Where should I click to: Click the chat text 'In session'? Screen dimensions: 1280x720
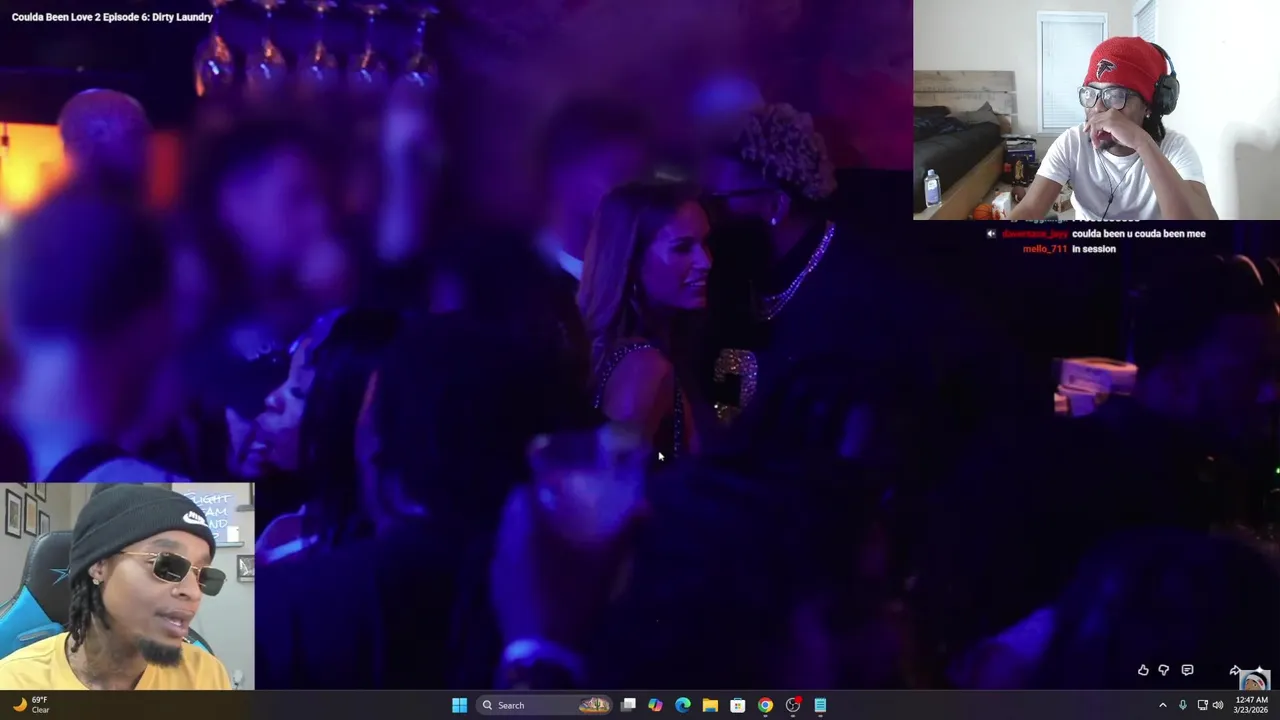[x=1093, y=249]
